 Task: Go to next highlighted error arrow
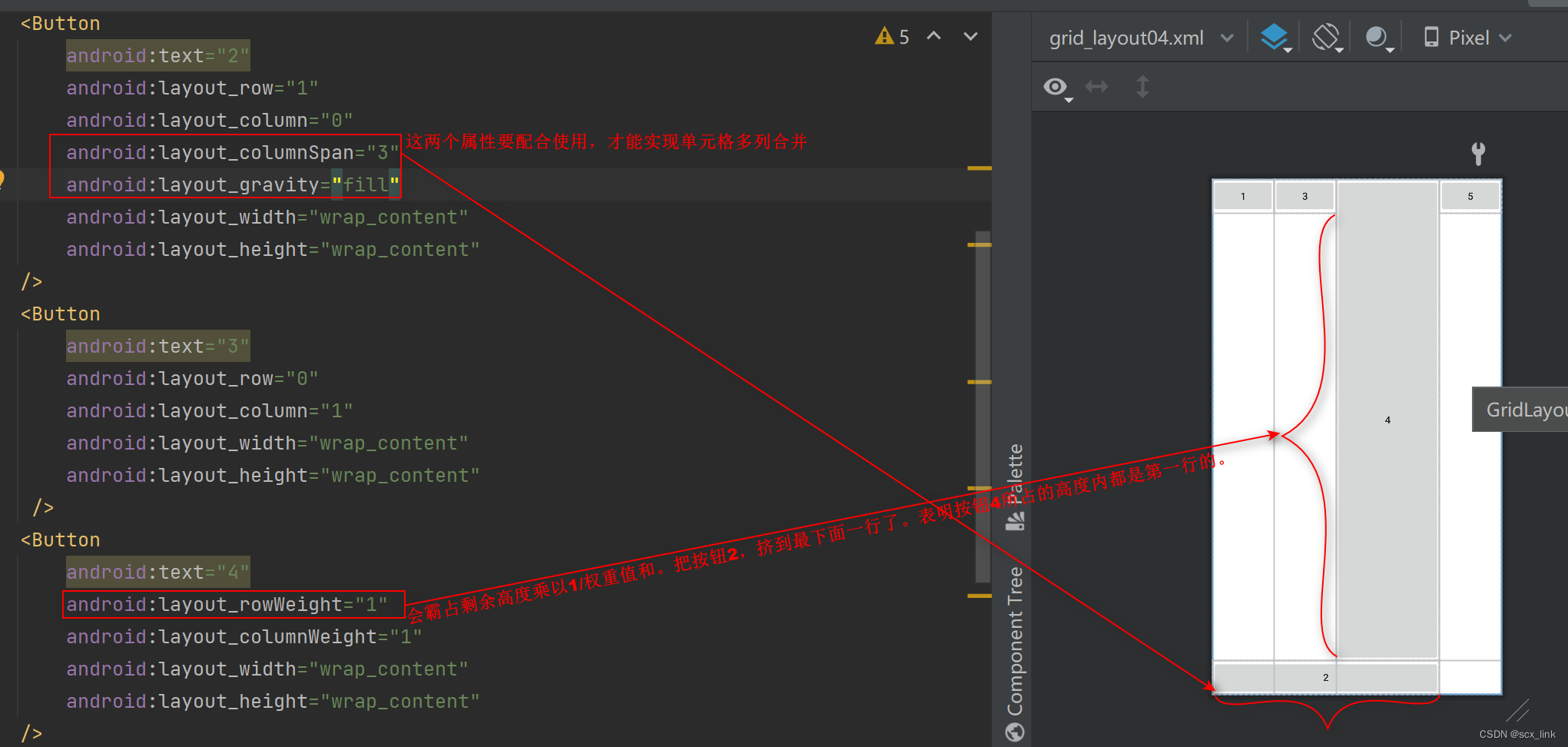[970, 36]
